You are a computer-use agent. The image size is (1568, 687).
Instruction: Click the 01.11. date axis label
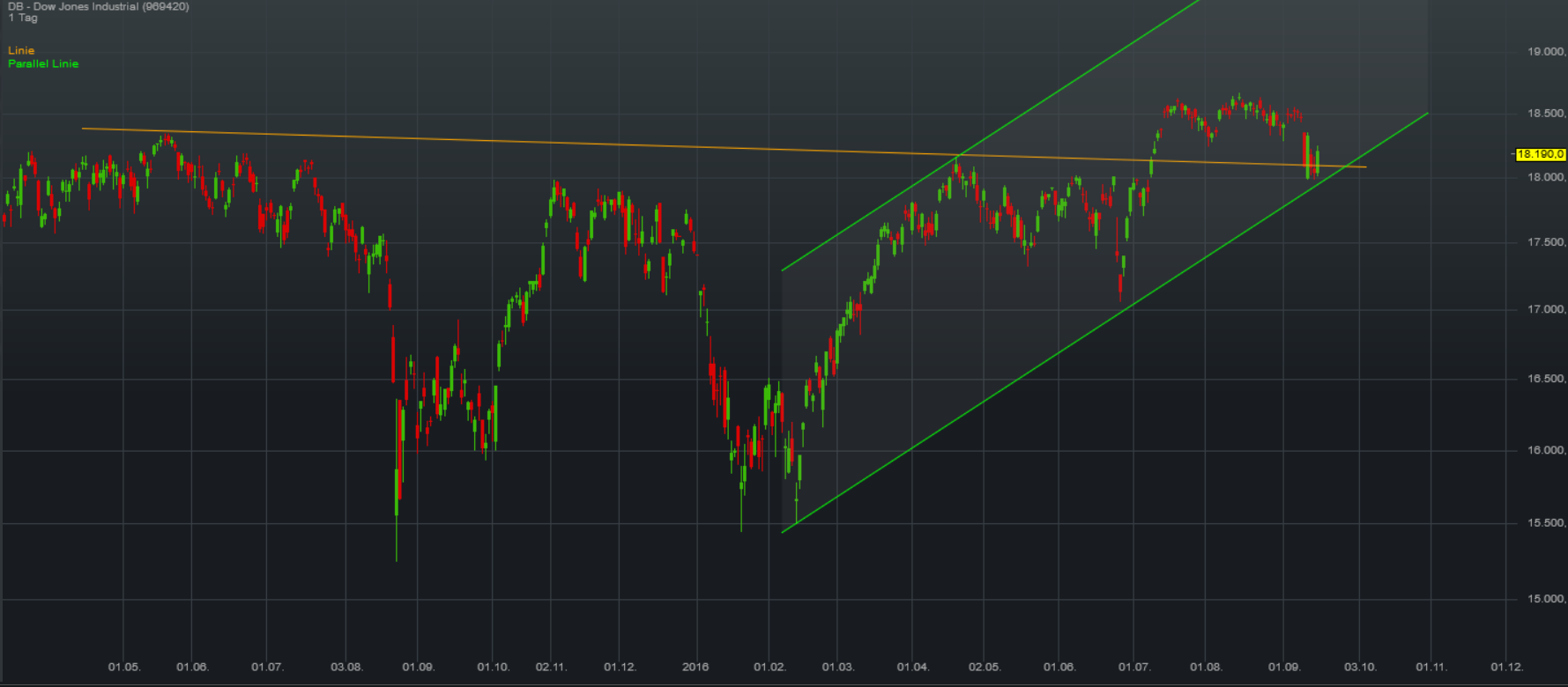click(1431, 667)
